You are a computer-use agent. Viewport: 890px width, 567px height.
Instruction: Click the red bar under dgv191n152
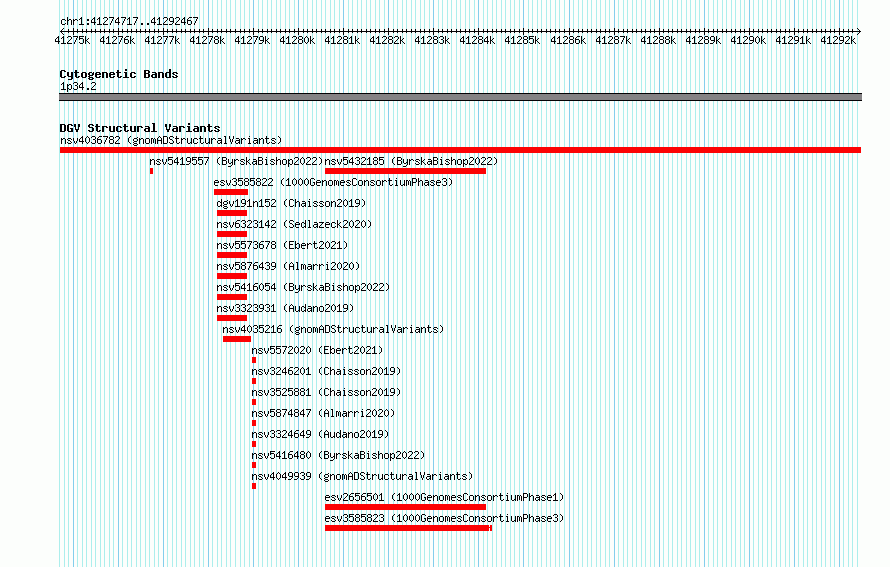232,213
